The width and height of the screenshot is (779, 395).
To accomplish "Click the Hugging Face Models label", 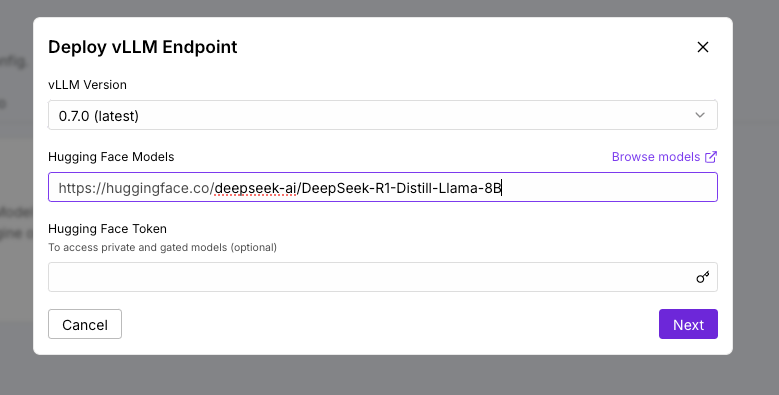I will pos(111,157).
